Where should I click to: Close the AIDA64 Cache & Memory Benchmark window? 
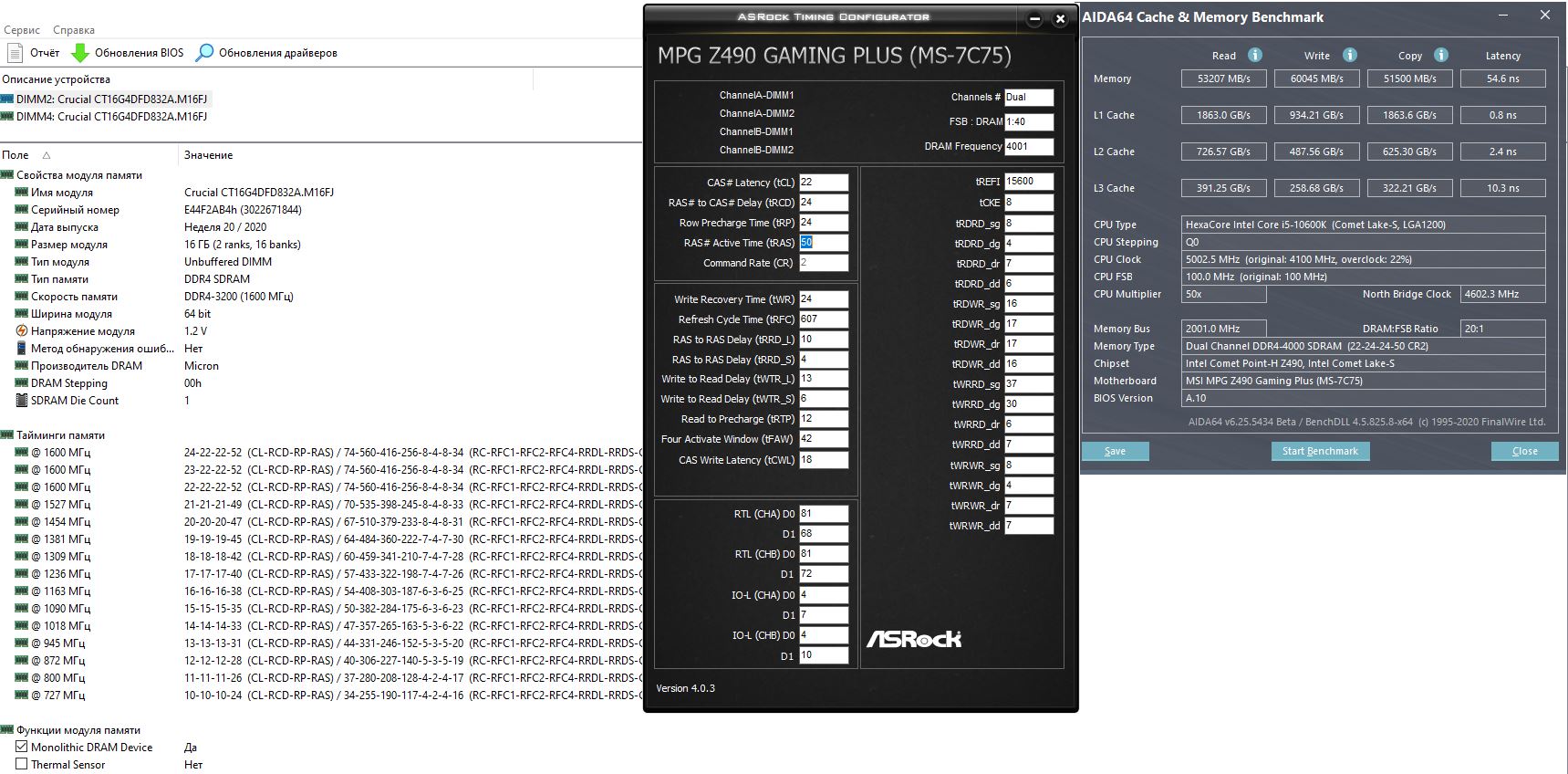[1544, 16]
